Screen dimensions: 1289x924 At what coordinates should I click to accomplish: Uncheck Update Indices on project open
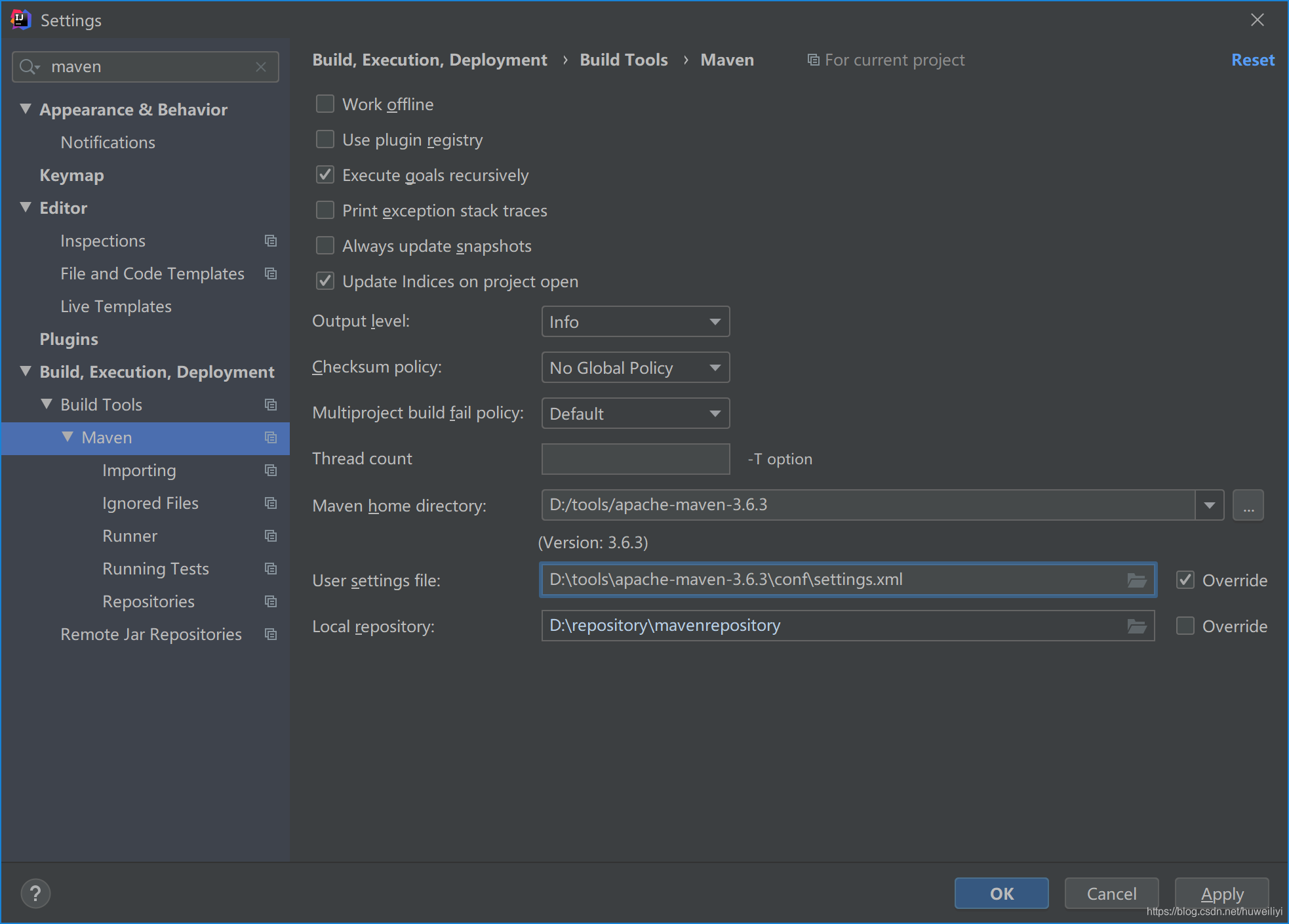pyautogui.click(x=325, y=281)
